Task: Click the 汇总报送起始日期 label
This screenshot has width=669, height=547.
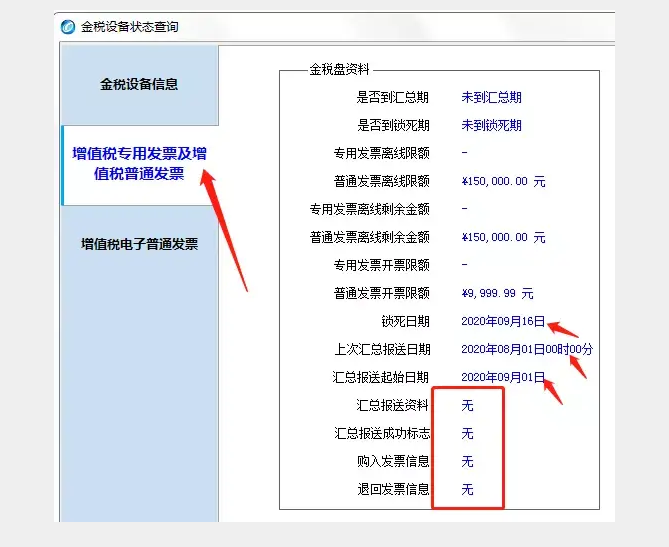Action: click(x=381, y=377)
